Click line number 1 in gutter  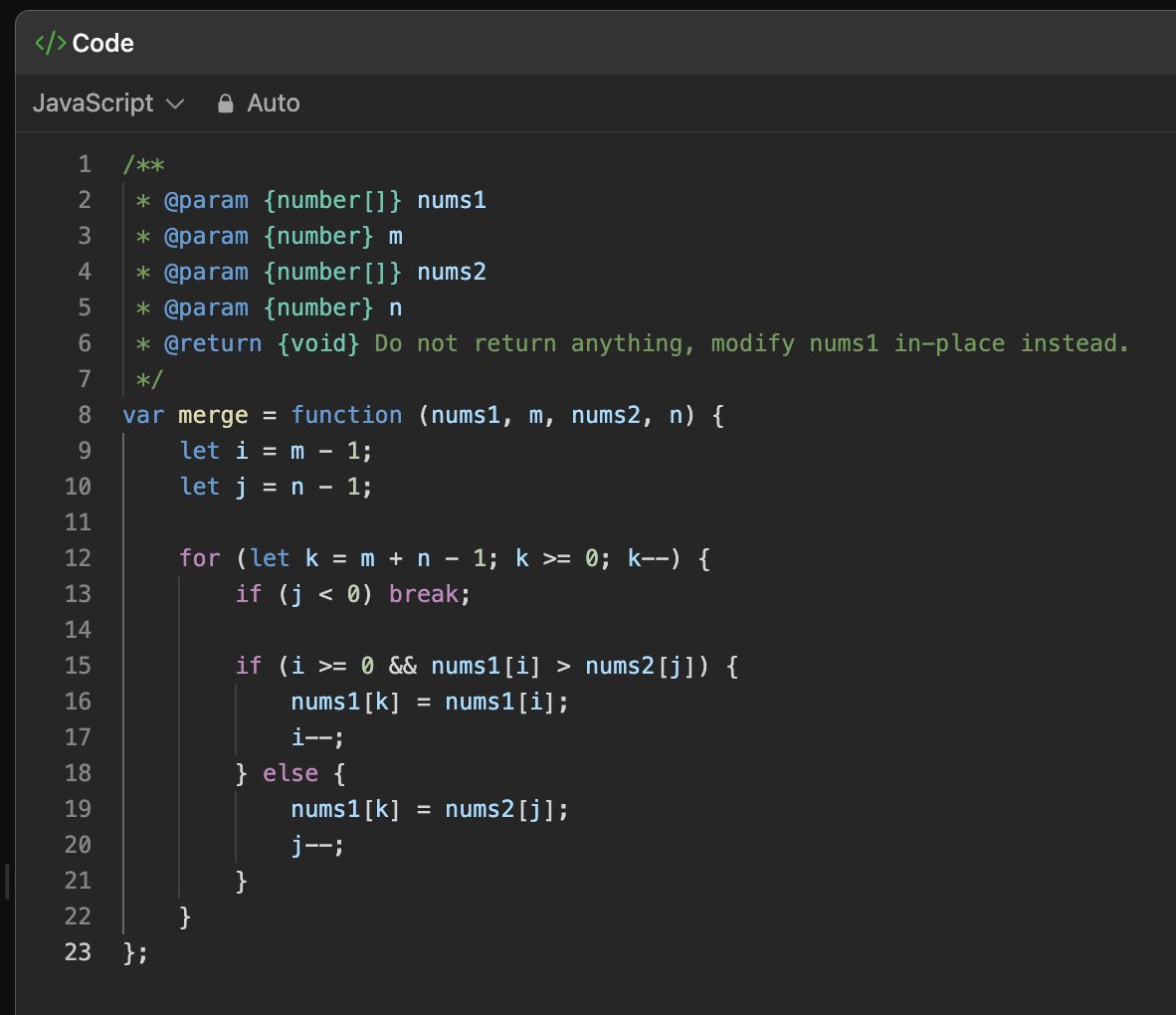point(85,164)
